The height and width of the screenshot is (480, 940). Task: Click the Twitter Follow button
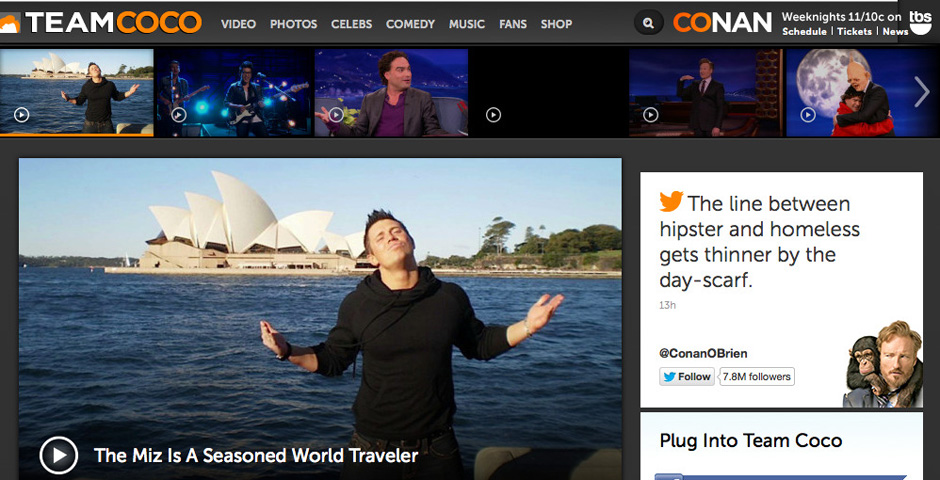point(687,377)
